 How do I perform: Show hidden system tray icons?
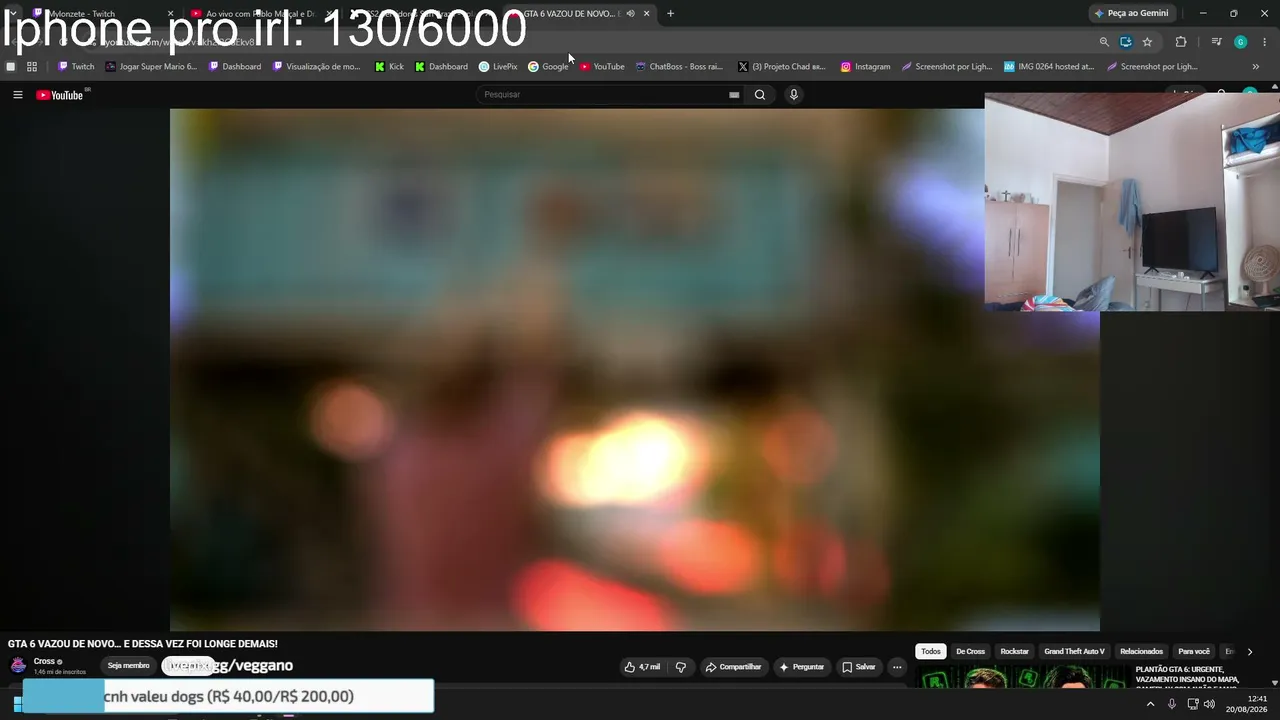[1150, 704]
